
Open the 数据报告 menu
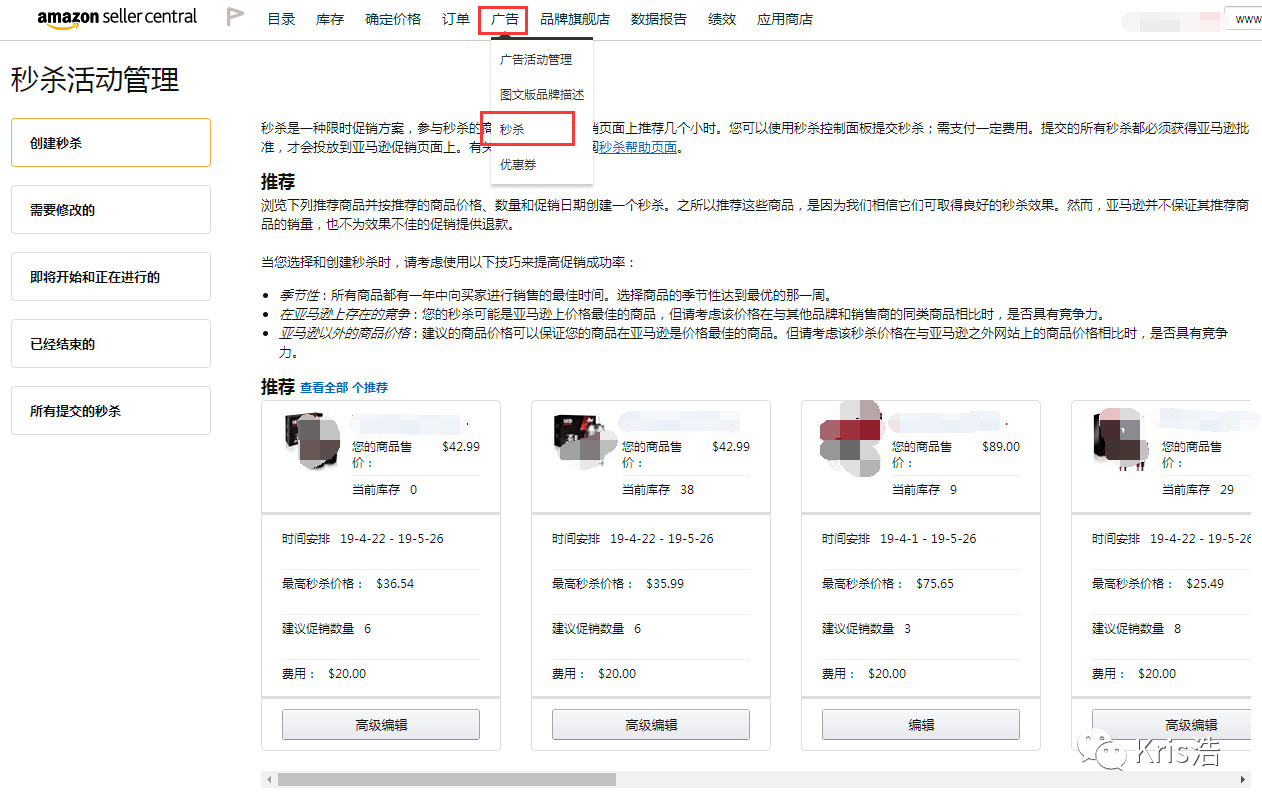click(x=657, y=18)
